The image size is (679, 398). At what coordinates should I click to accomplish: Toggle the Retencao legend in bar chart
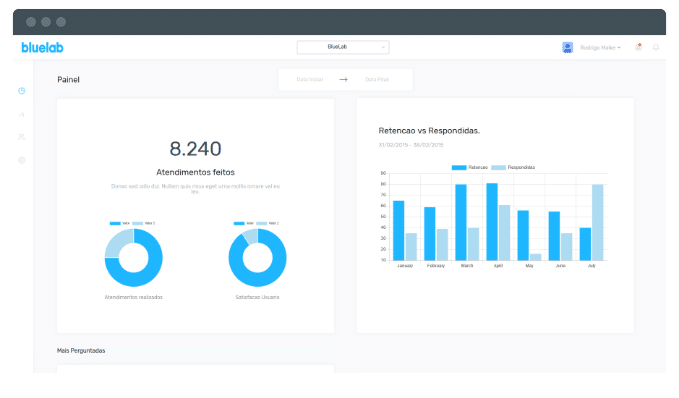[x=470, y=167]
